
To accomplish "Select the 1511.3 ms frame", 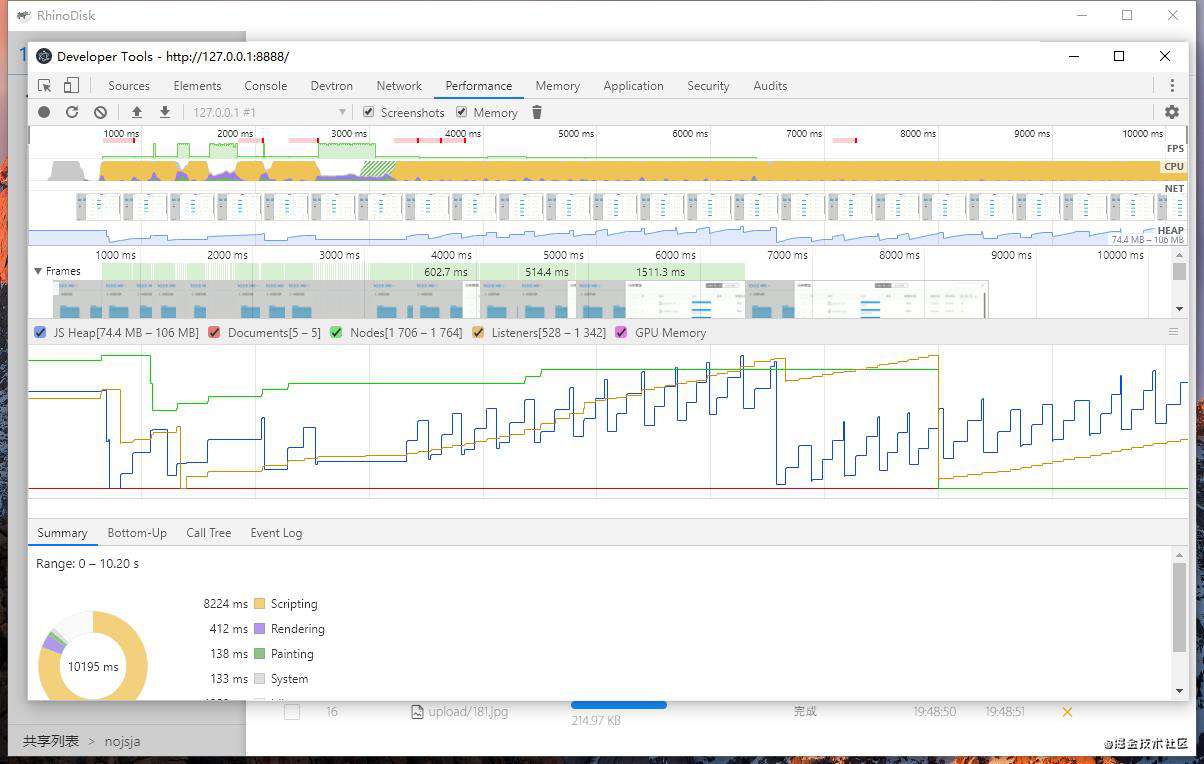I will click(660, 272).
